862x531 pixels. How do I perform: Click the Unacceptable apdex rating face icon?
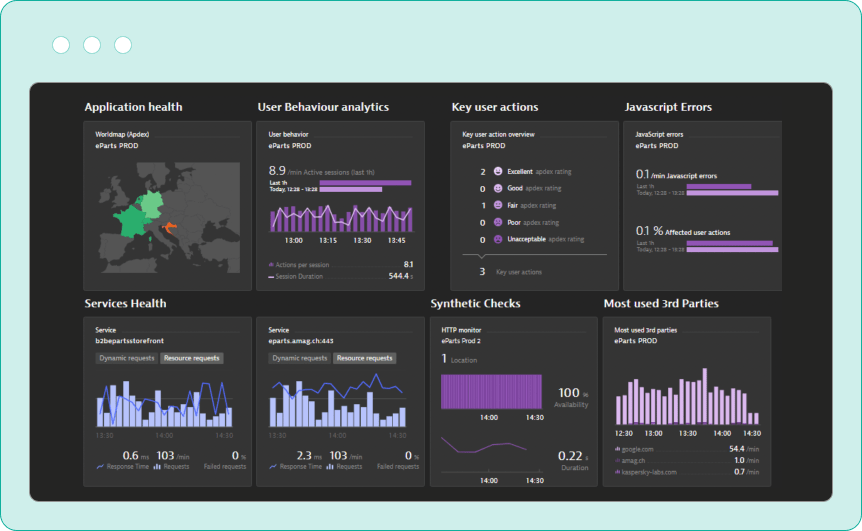tap(498, 239)
